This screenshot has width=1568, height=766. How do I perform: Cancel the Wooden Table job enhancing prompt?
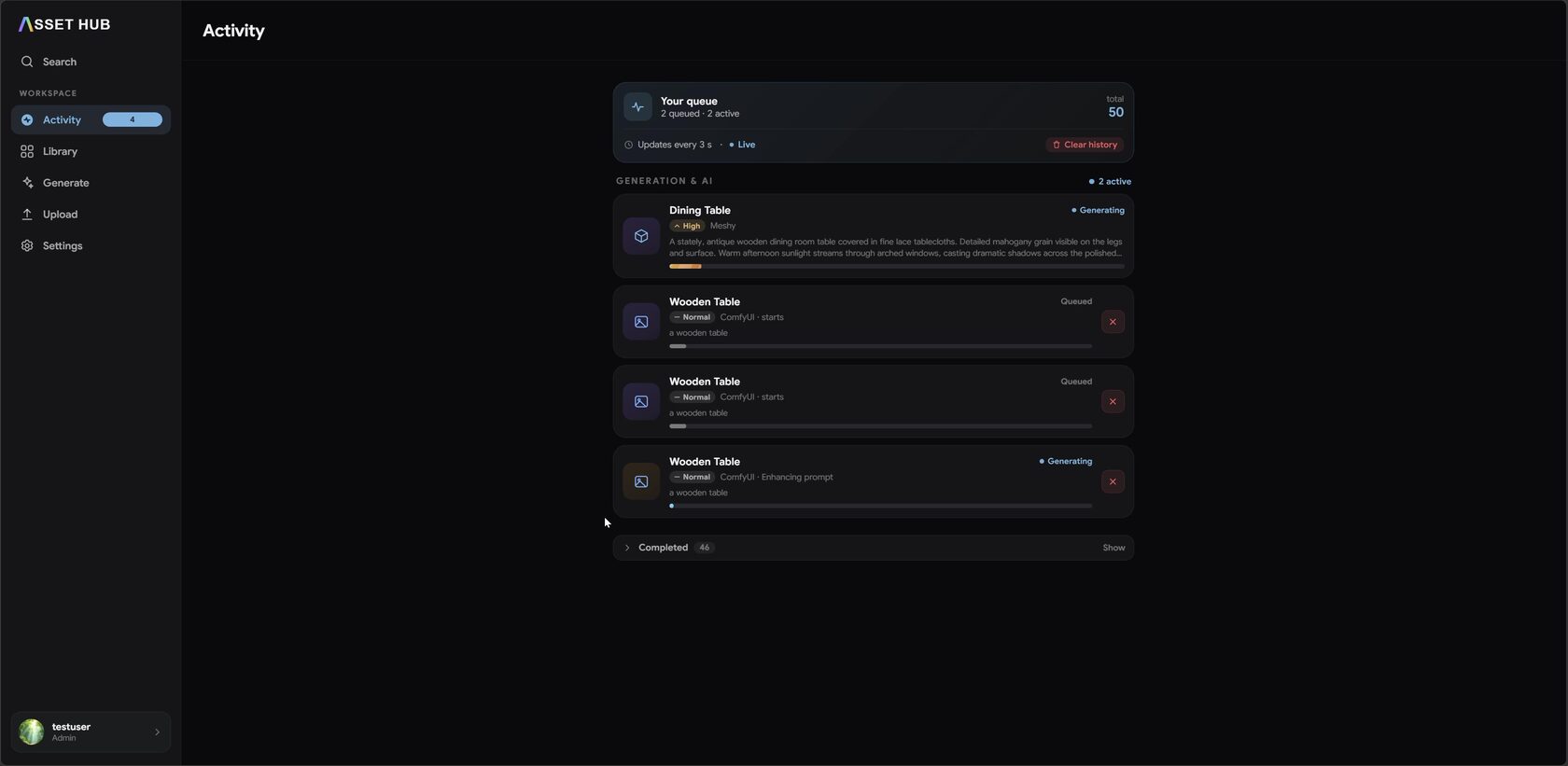coord(1113,481)
